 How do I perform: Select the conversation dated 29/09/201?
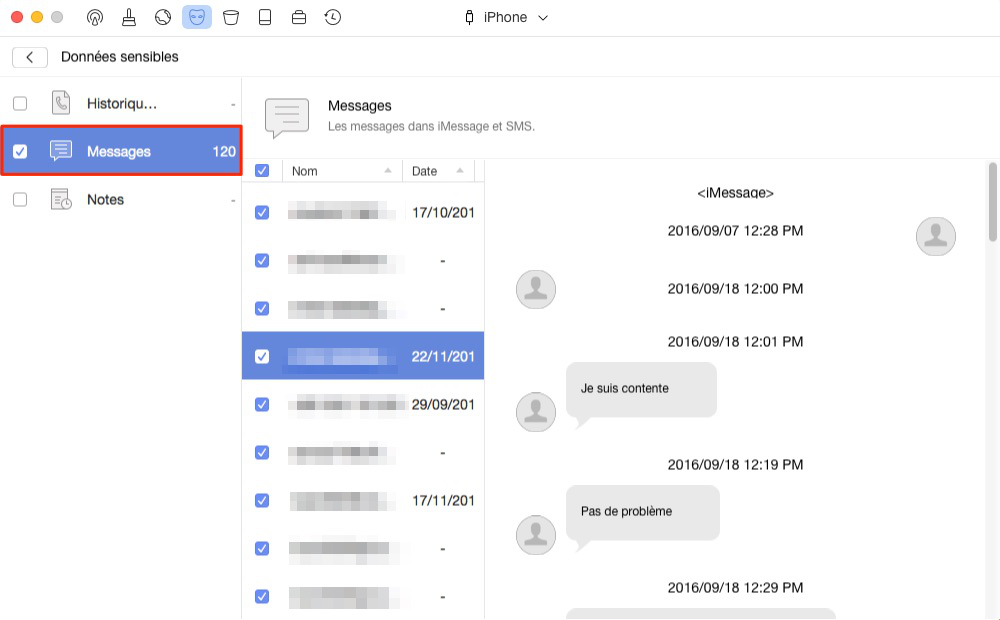363,404
